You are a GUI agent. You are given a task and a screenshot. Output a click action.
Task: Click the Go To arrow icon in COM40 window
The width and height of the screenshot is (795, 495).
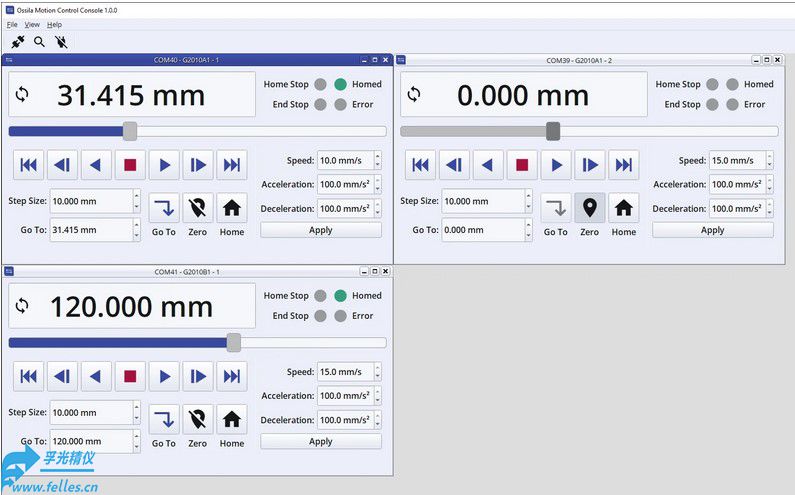164,208
